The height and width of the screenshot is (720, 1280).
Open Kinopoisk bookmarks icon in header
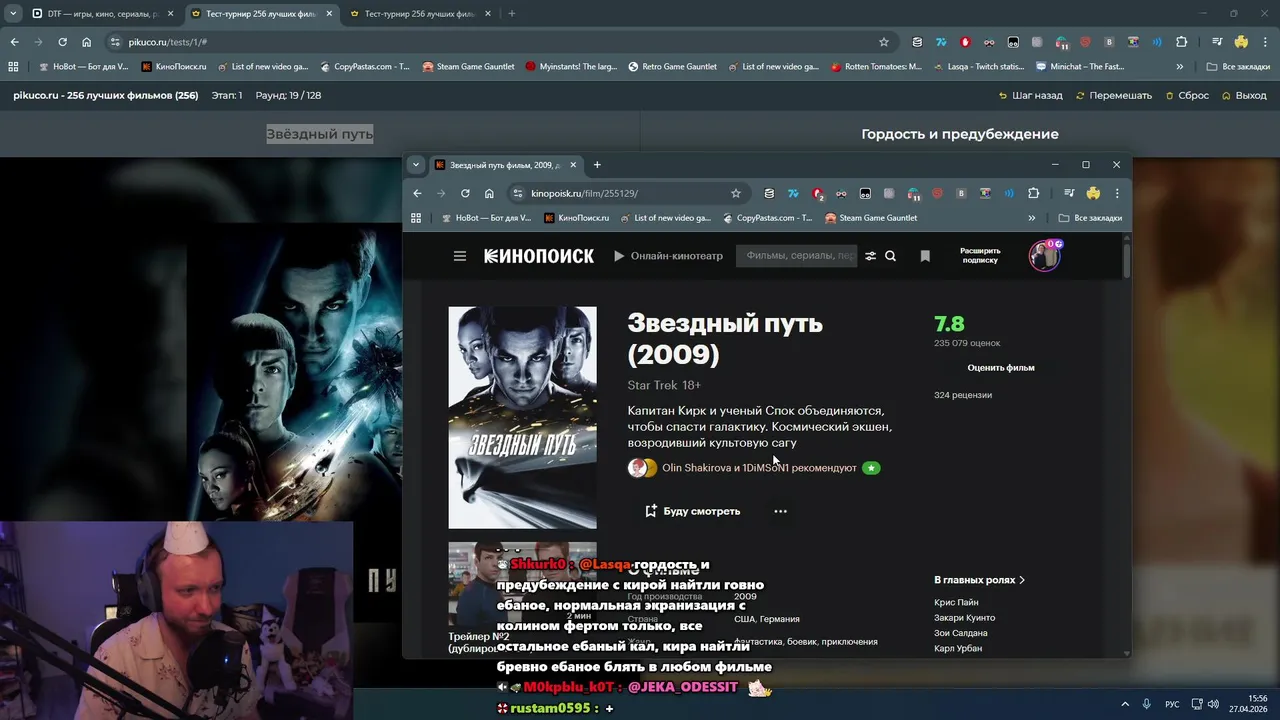tap(925, 256)
